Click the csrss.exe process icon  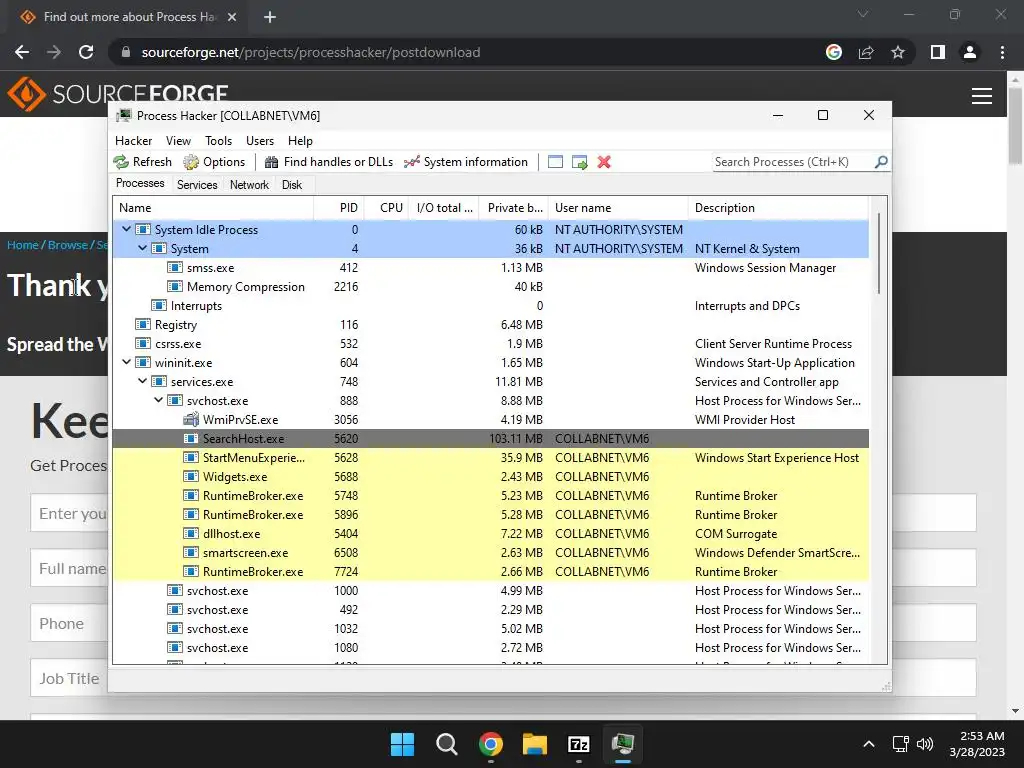[x=142, y=344]
